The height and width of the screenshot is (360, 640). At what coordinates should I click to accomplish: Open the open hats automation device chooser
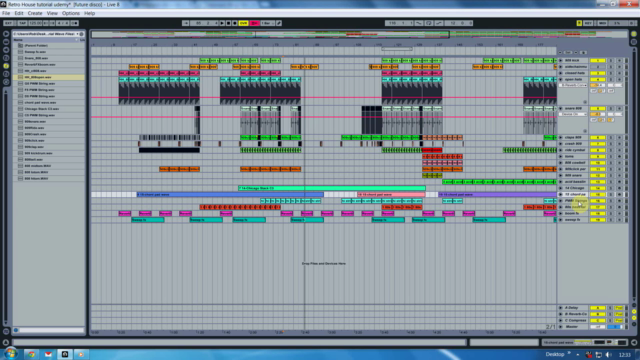tap(573, 85)
